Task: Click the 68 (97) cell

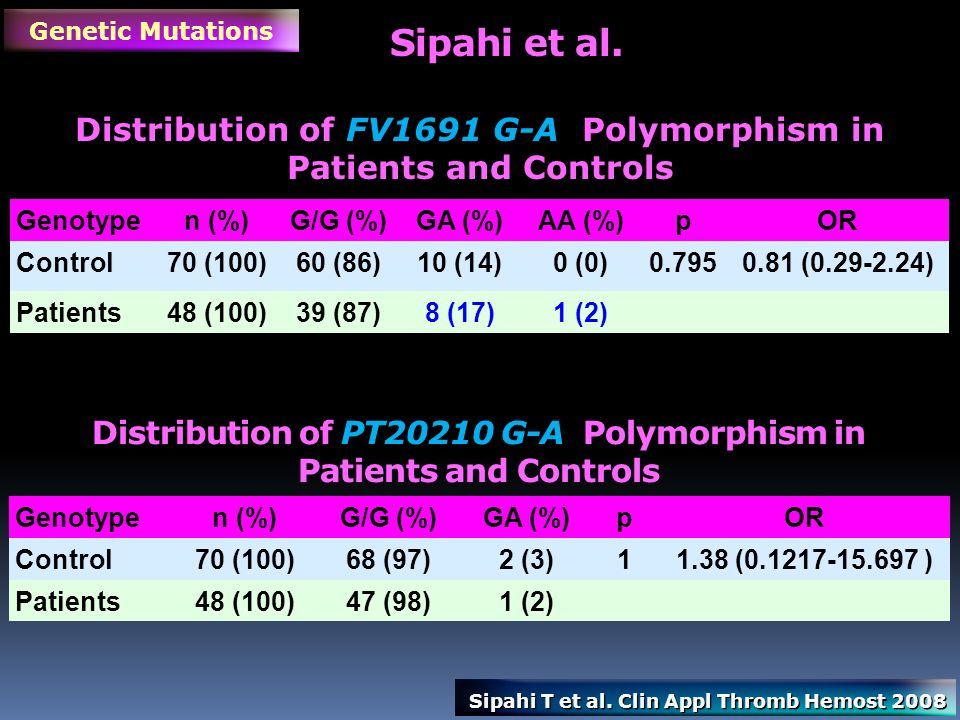Action: coord(388,560)
